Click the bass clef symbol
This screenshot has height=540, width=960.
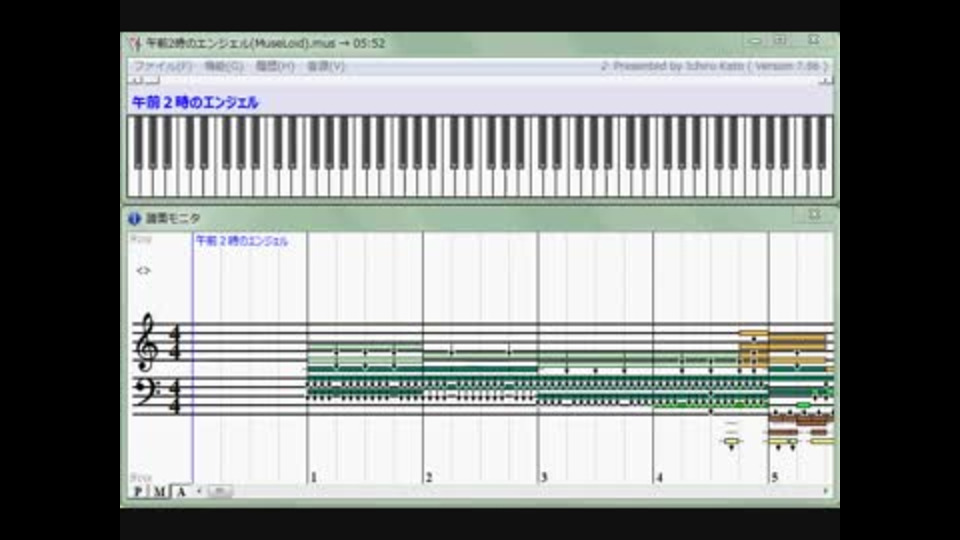point(146,392)
